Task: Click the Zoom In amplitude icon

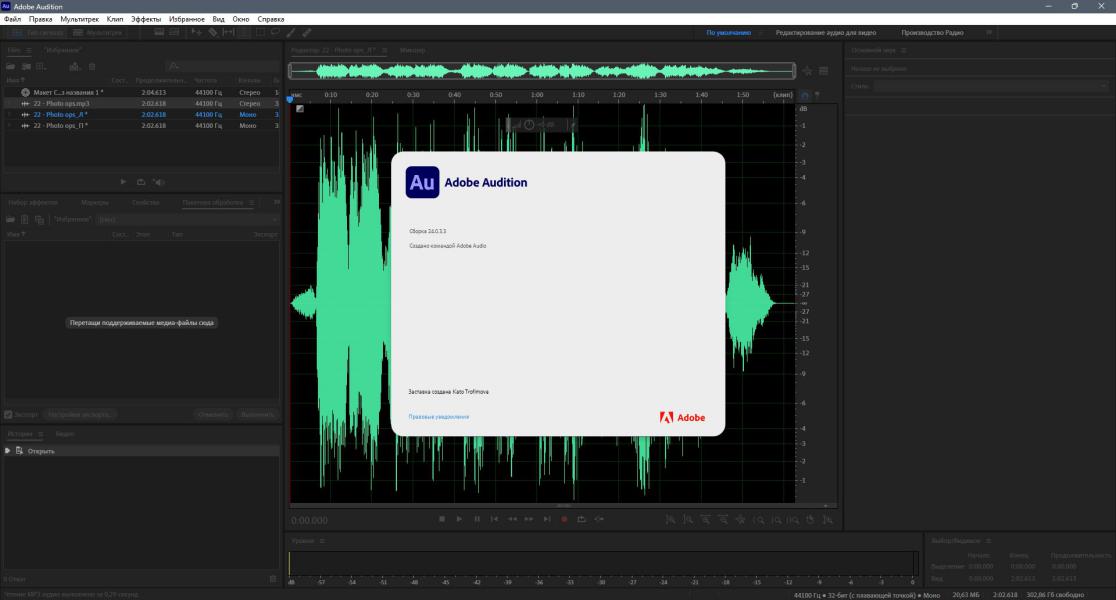Action: (x=670, y=520)
